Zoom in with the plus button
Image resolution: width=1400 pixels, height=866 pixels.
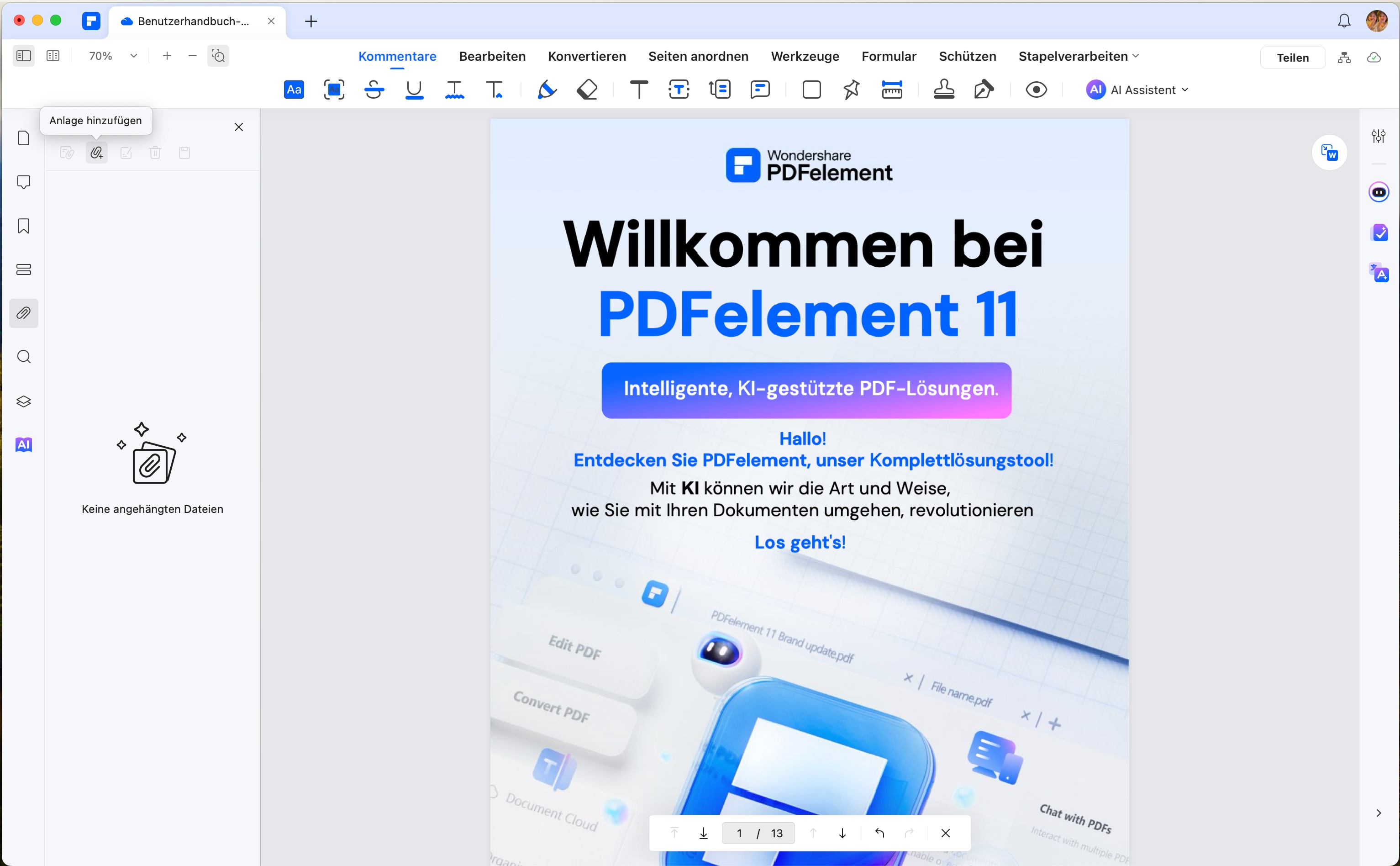[x=167, y=56]
